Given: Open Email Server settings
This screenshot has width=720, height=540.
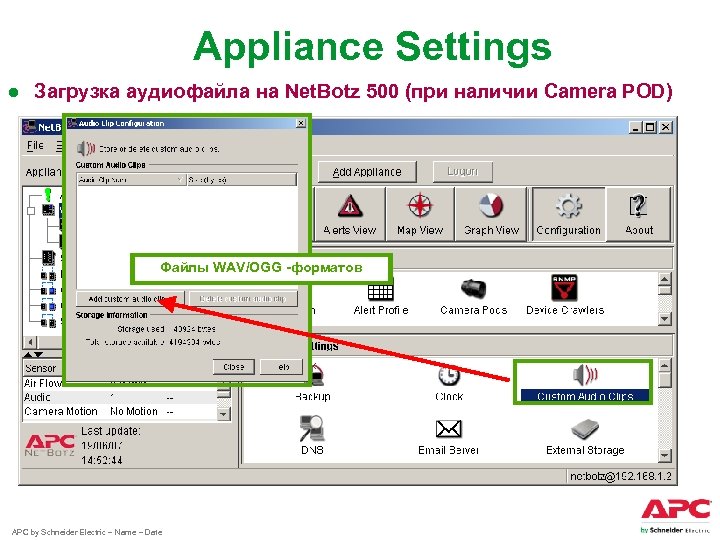Looking at the screenshot, I should pyautogui.click(x=448, y=437).
